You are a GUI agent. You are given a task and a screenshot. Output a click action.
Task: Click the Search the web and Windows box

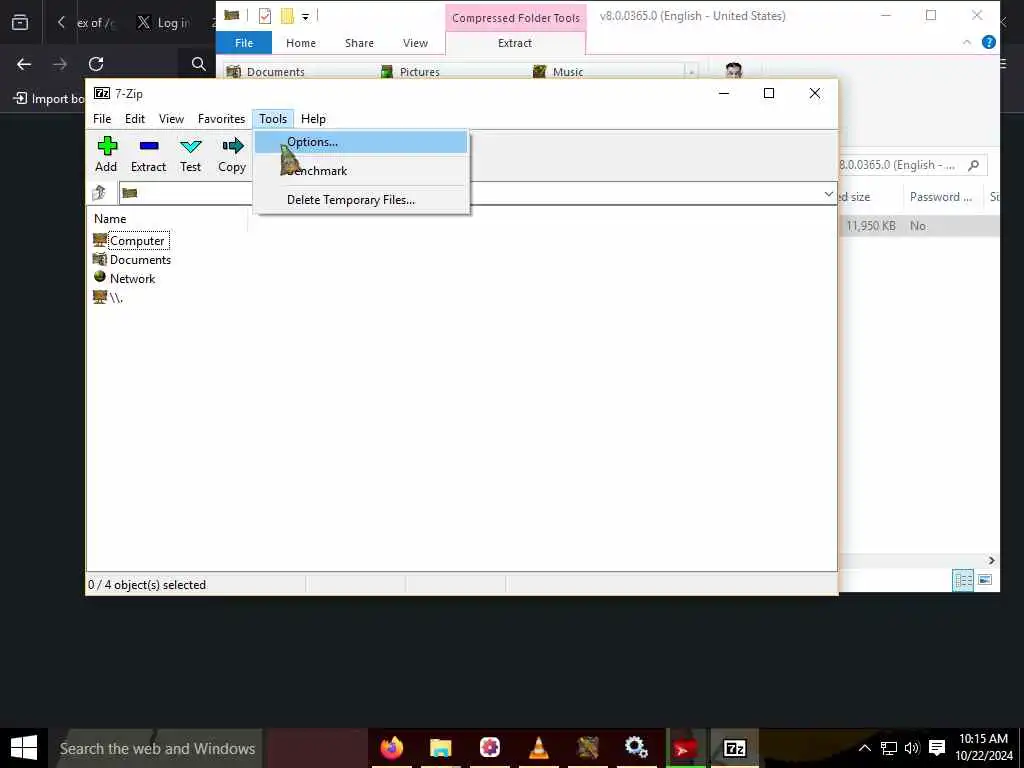(157, 748)
